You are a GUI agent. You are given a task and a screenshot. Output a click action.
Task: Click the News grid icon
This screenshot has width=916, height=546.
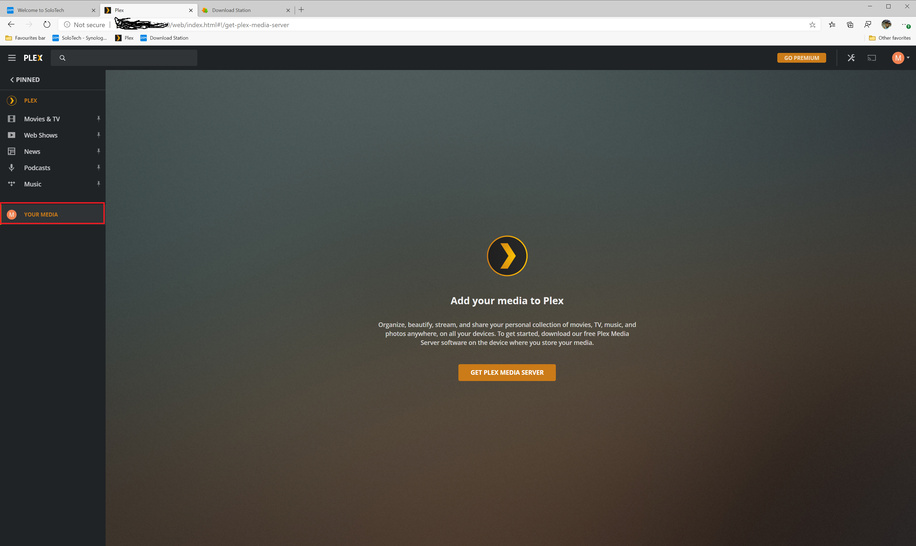click(x=11, y=151)
